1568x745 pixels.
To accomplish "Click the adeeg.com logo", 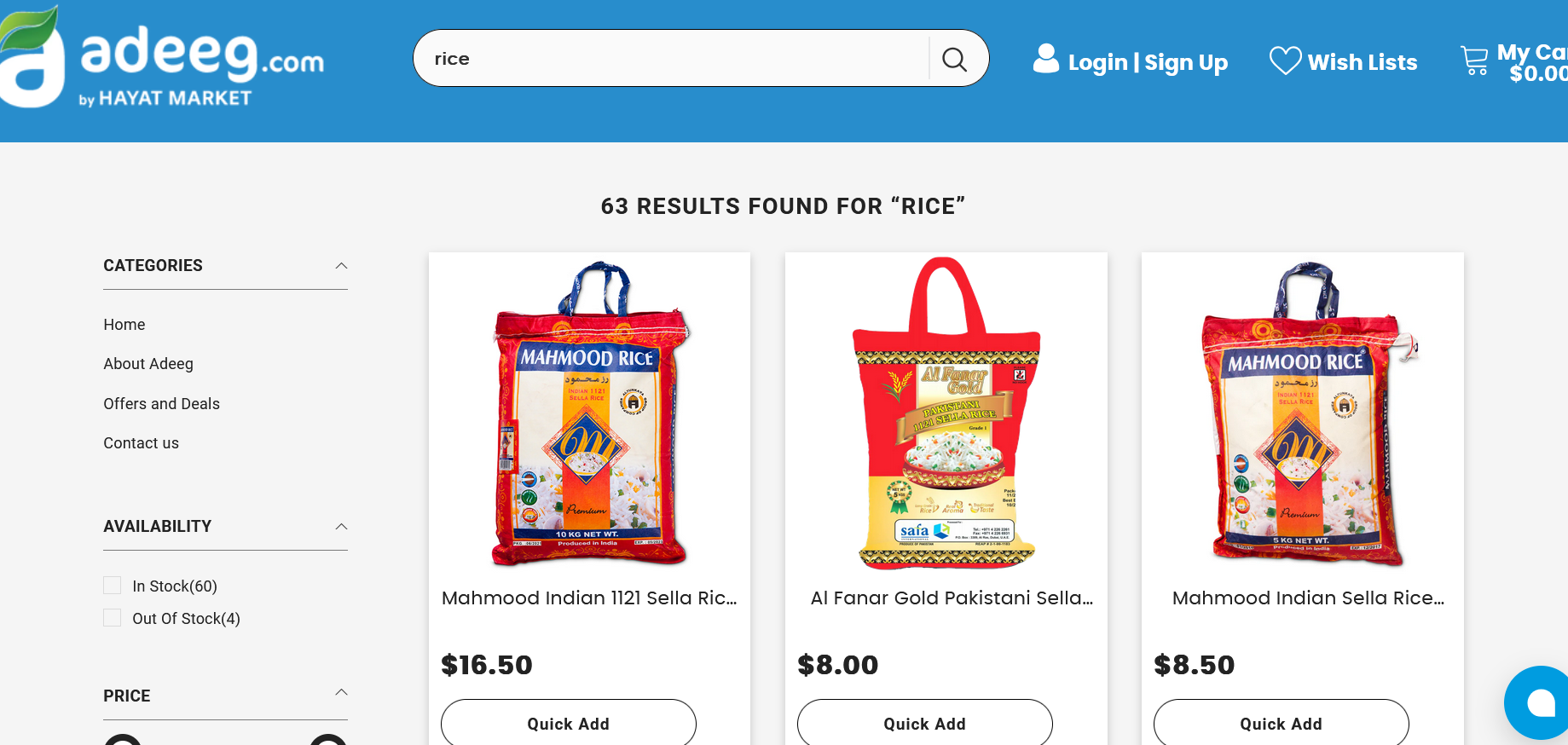I will (162, 57).
